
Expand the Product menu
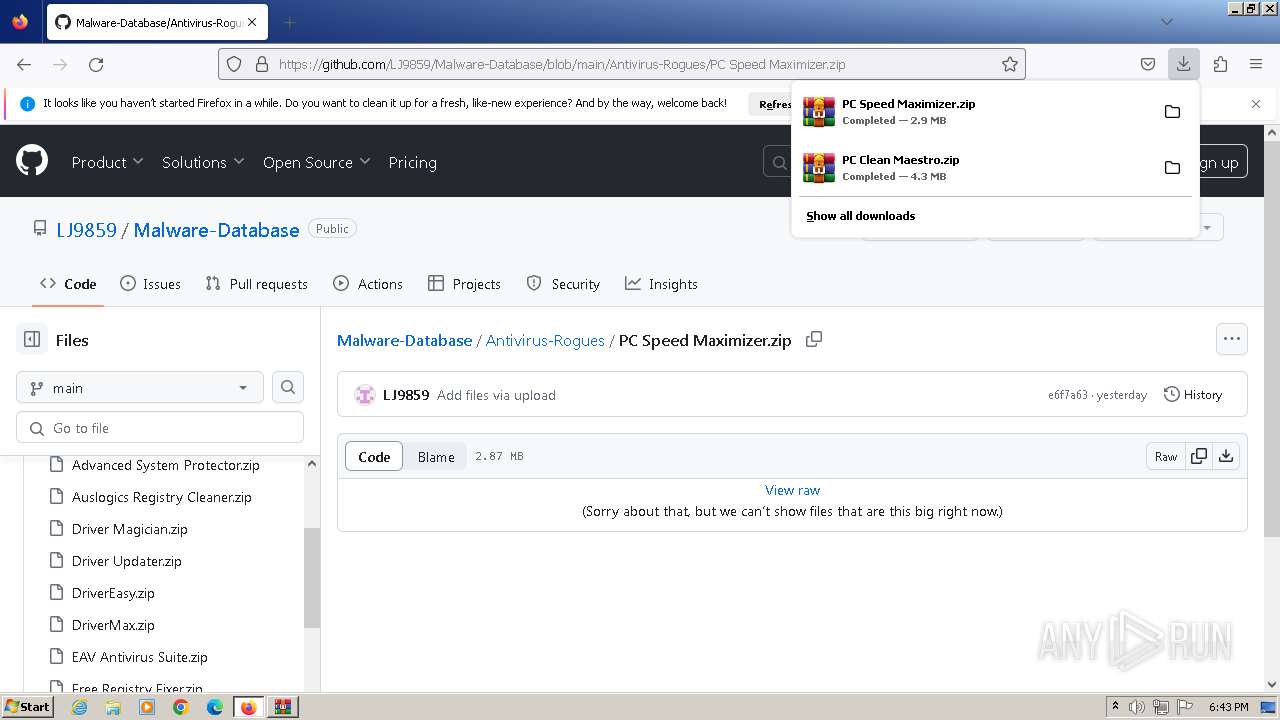[107, 162]
